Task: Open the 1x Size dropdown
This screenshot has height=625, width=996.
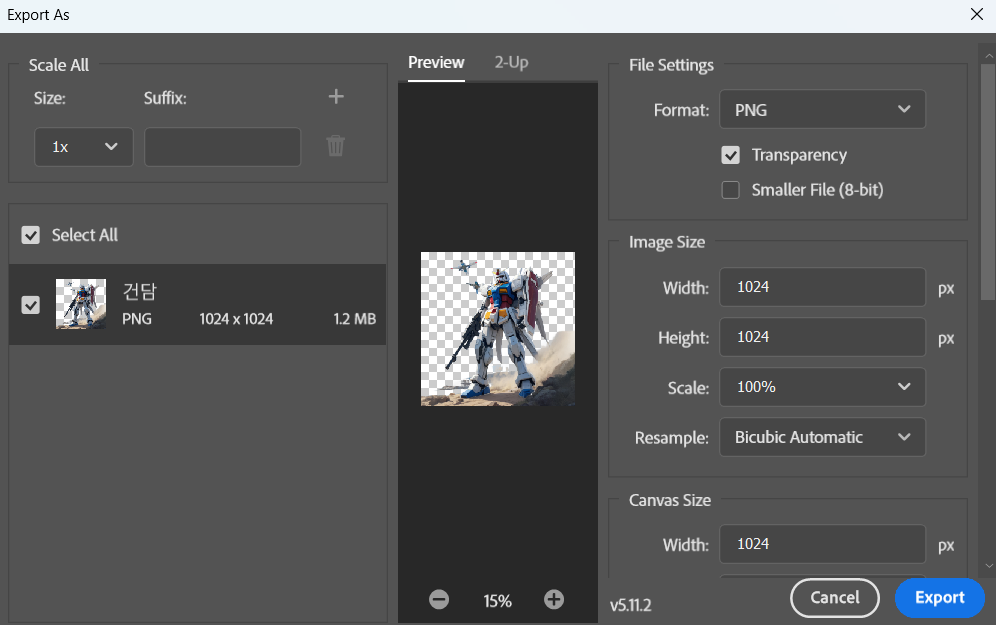Action: pyautogui.click(x=84, y=147)
